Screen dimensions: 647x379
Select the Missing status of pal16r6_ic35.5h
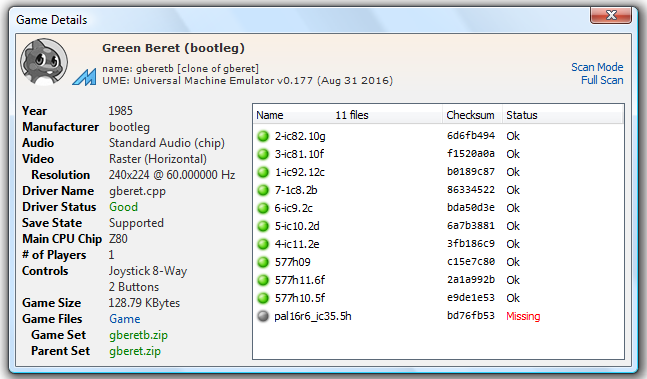(523, 316)
